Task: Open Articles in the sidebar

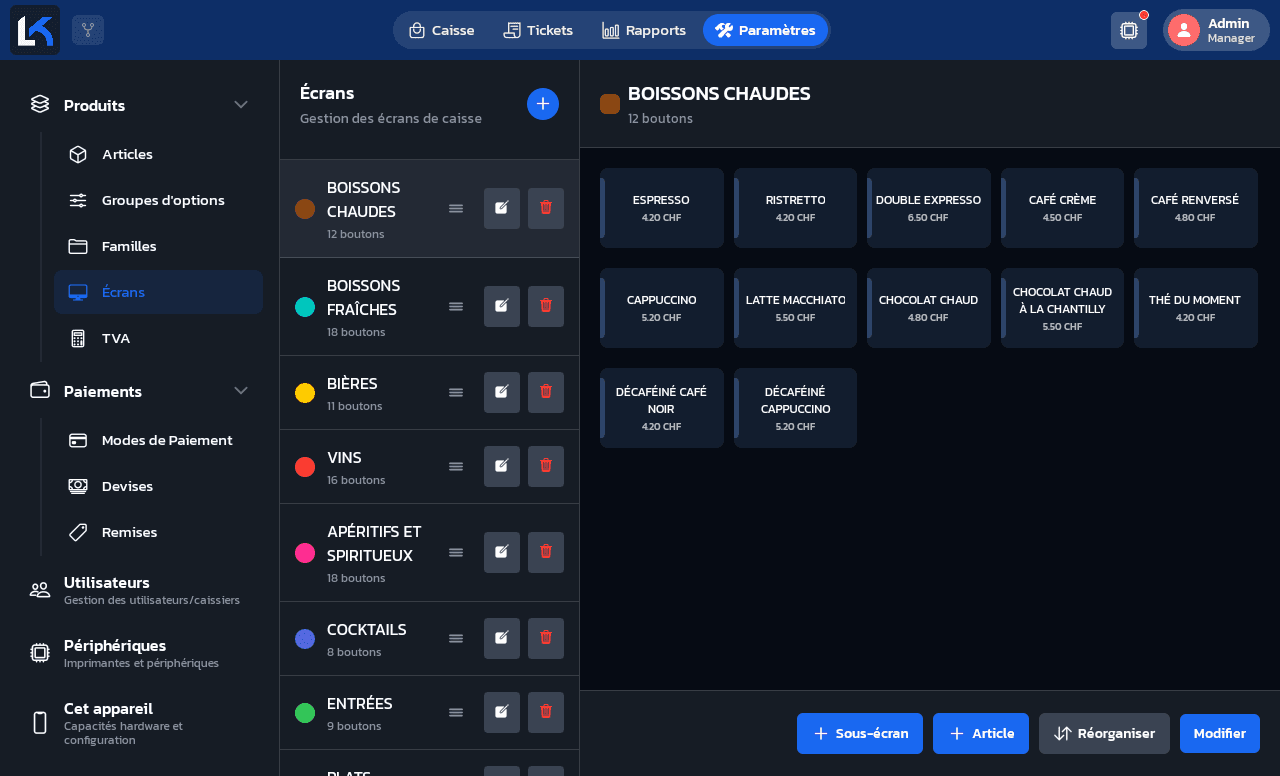Action: (159, 154)
